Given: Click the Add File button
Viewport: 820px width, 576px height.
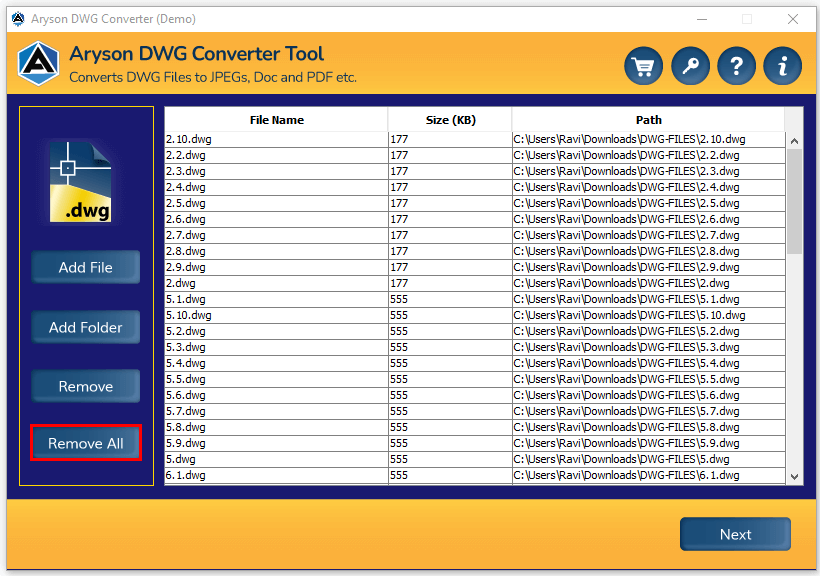Looking at the screenshot, I should 85,267.
